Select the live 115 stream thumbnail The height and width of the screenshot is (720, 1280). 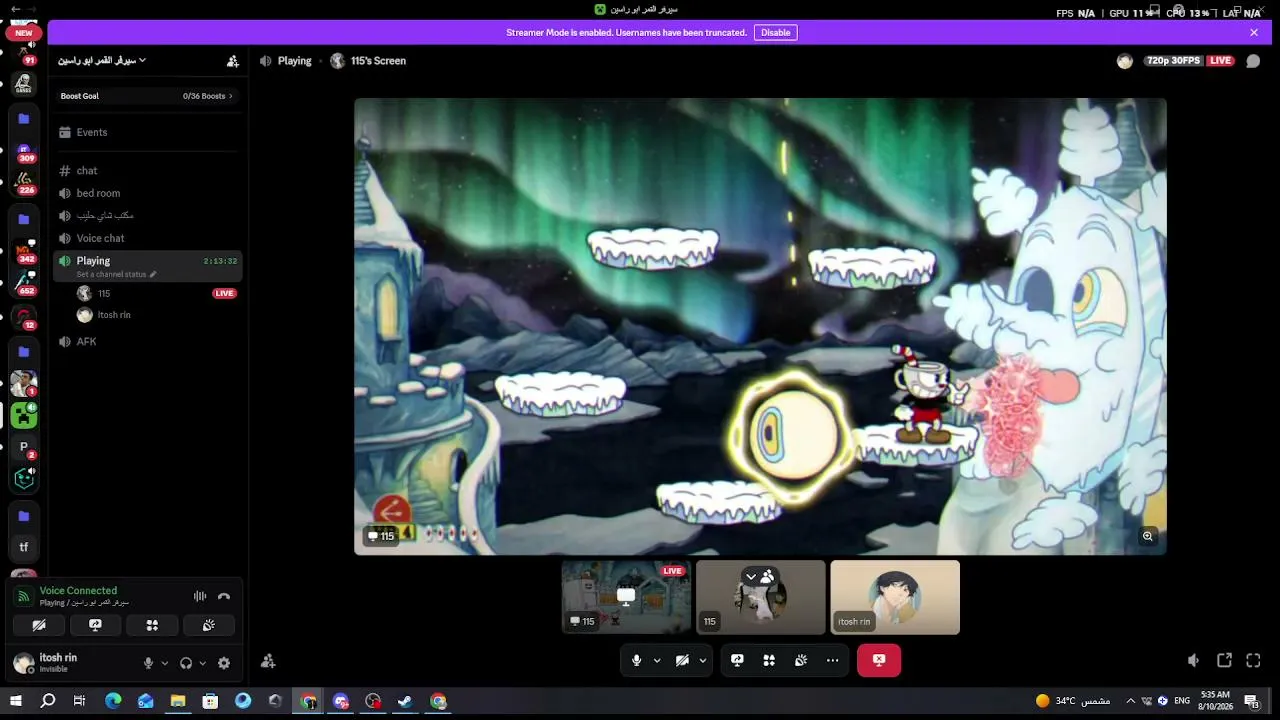tap(626, 597)
